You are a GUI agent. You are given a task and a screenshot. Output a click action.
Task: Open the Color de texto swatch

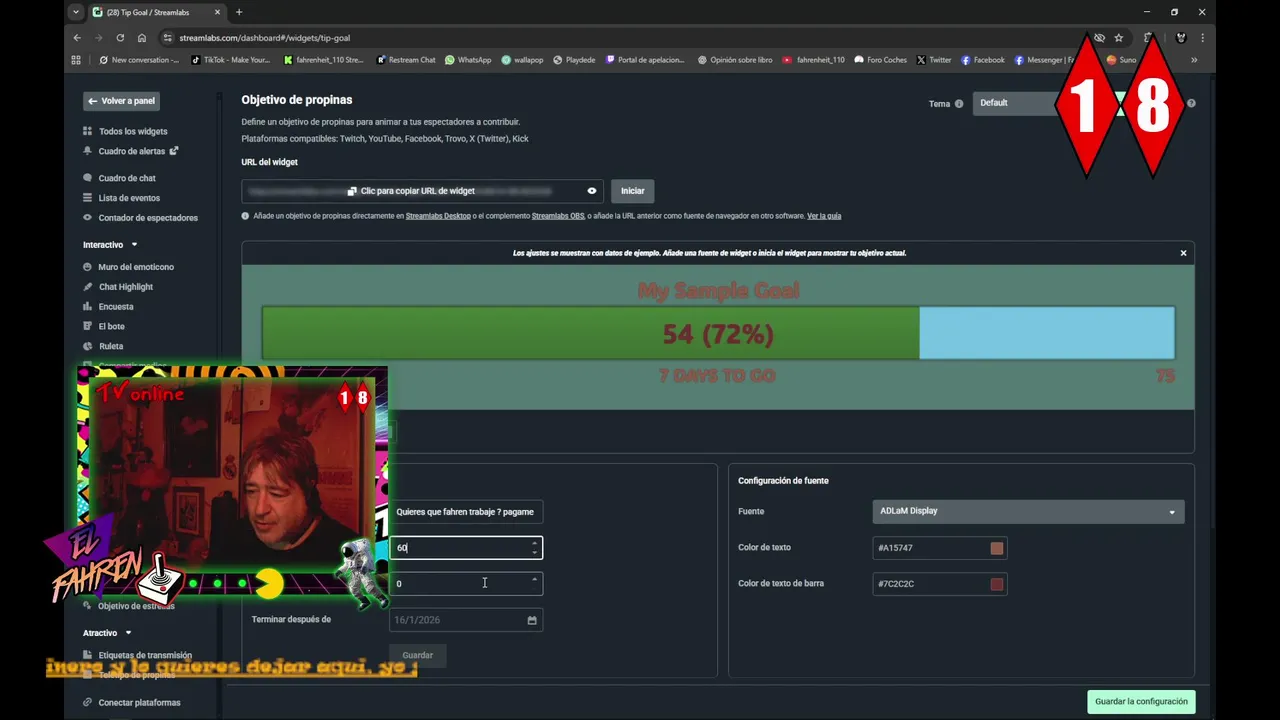997,548
